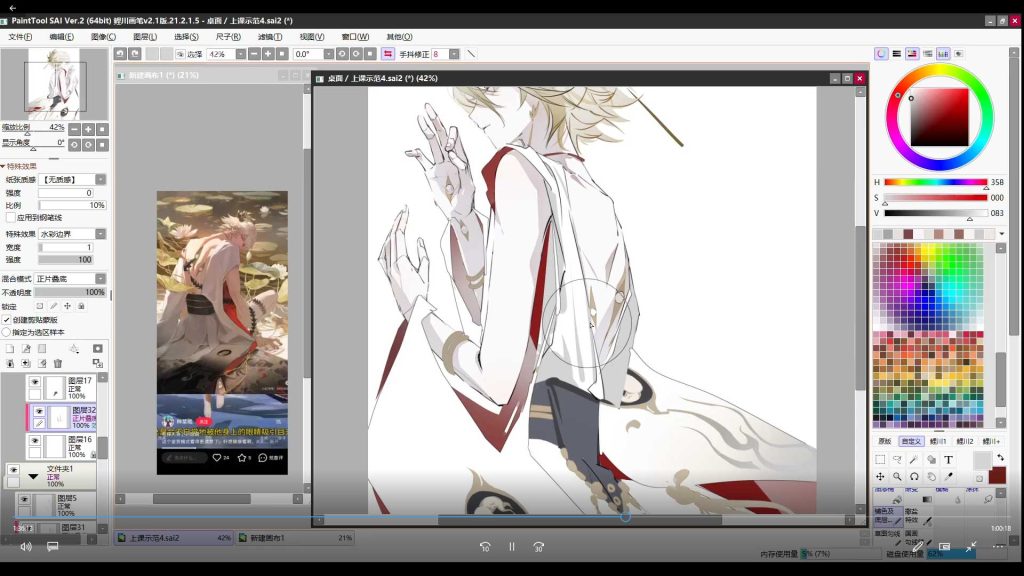Open the rotation angle dropdown in toolbar
This screenshot has height=576, width=1024.
(x=328, y=54)
